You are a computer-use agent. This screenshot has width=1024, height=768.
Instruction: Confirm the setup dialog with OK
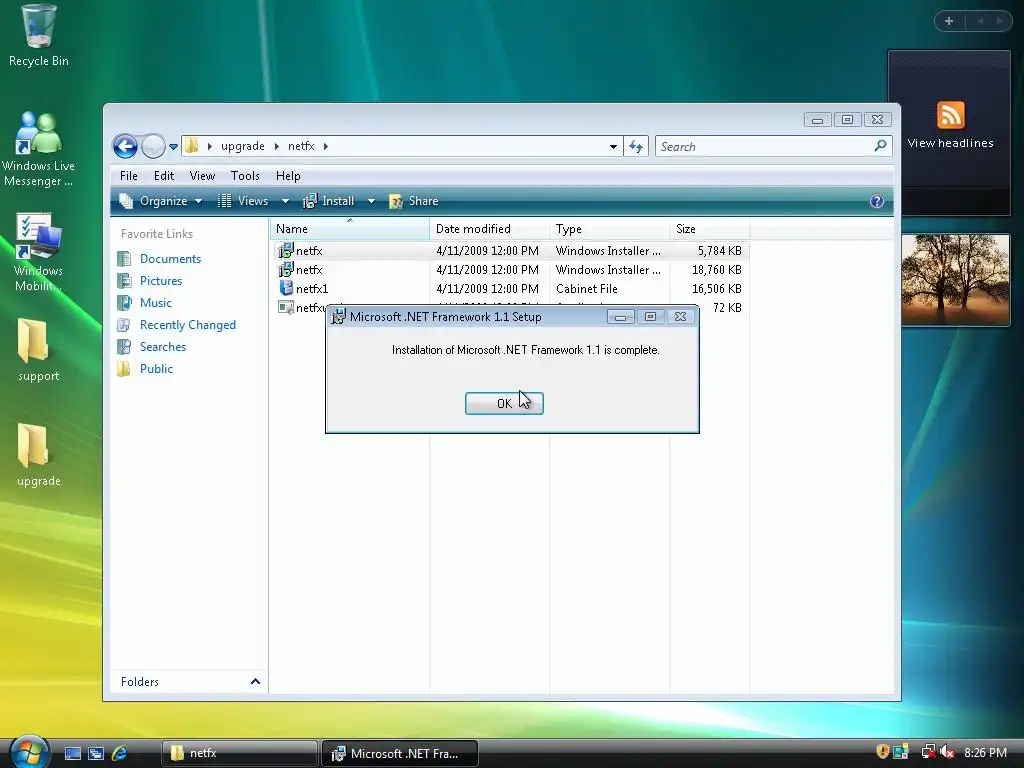click(504, 403)
